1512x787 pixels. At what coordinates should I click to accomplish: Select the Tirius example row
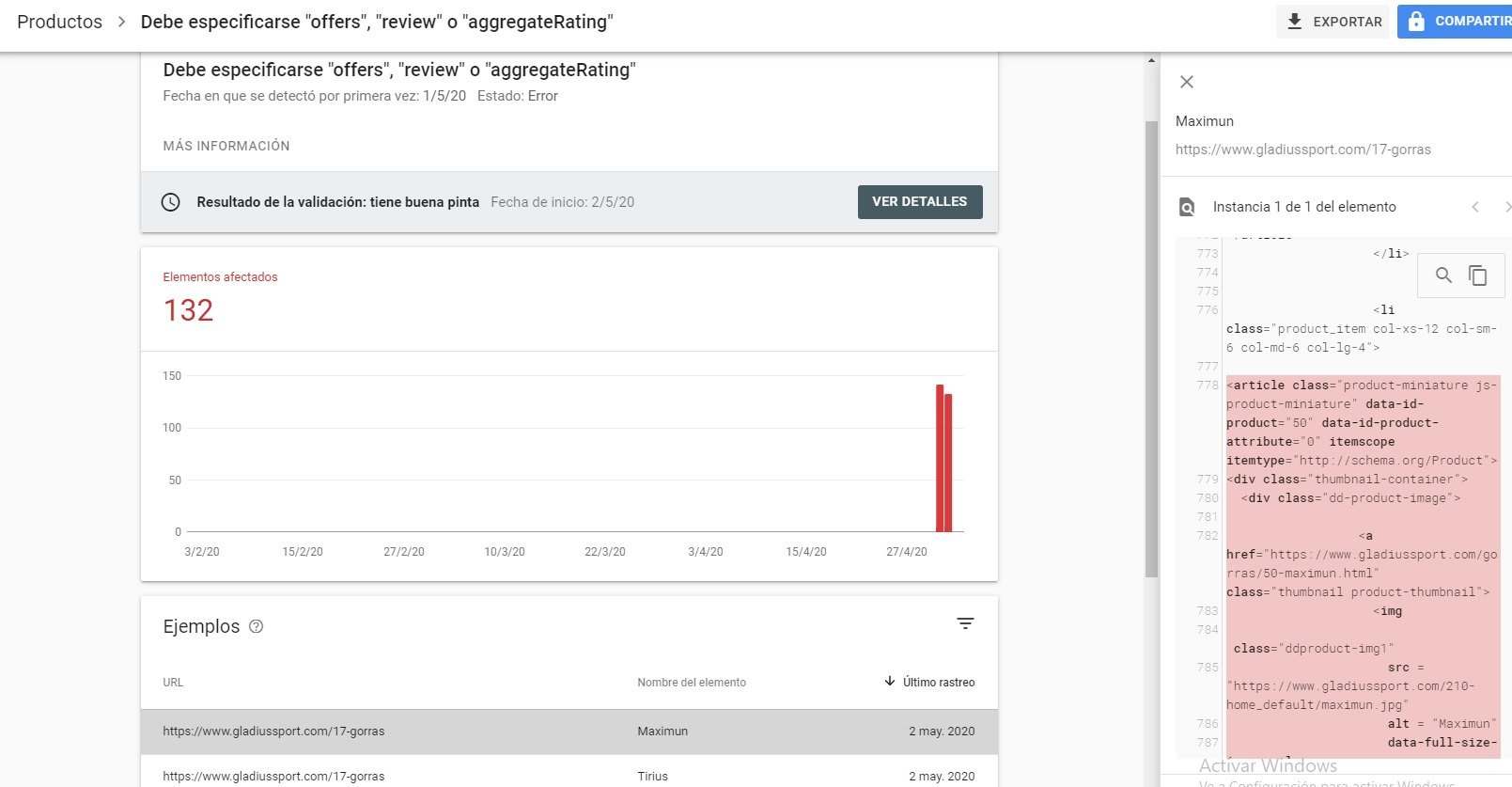(x=569, y=775)
